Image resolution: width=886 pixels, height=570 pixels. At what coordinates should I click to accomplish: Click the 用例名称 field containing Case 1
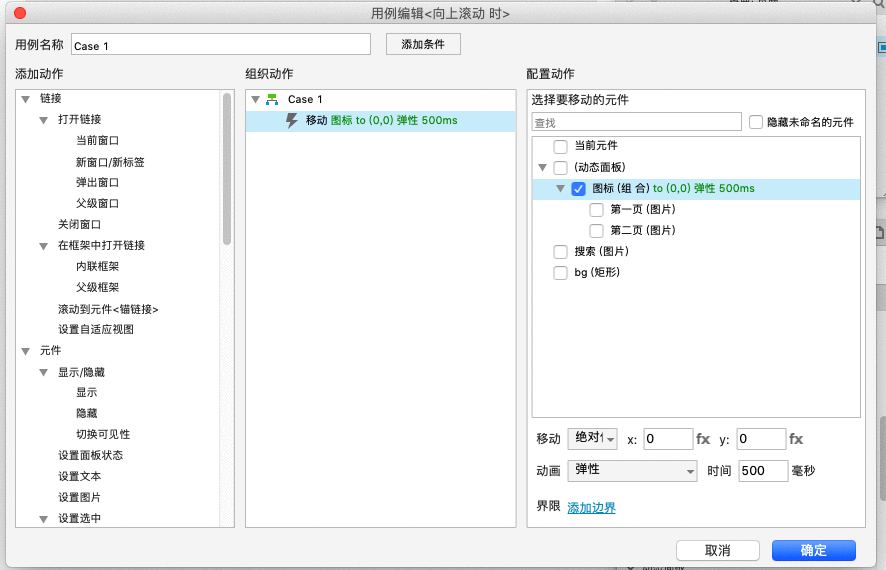point(221,45)
